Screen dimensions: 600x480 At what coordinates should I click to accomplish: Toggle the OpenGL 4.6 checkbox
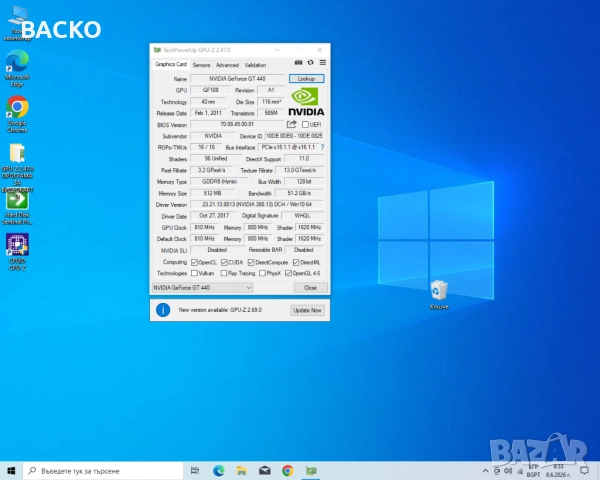288,273
